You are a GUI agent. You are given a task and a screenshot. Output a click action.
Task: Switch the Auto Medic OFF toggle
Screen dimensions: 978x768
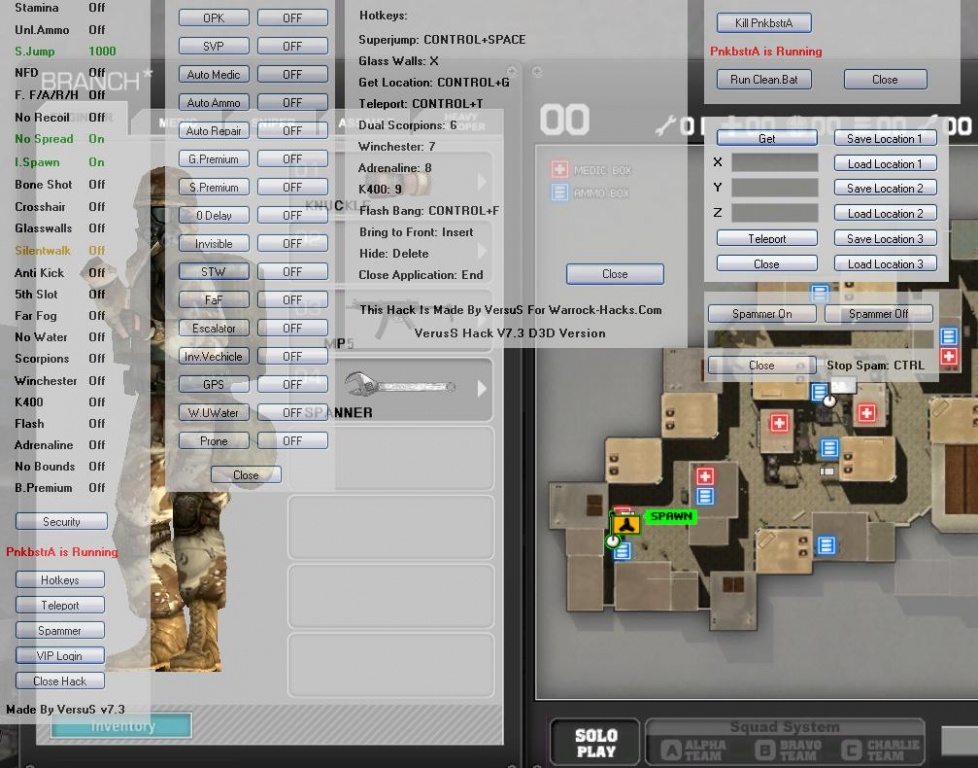pos(293,74)
